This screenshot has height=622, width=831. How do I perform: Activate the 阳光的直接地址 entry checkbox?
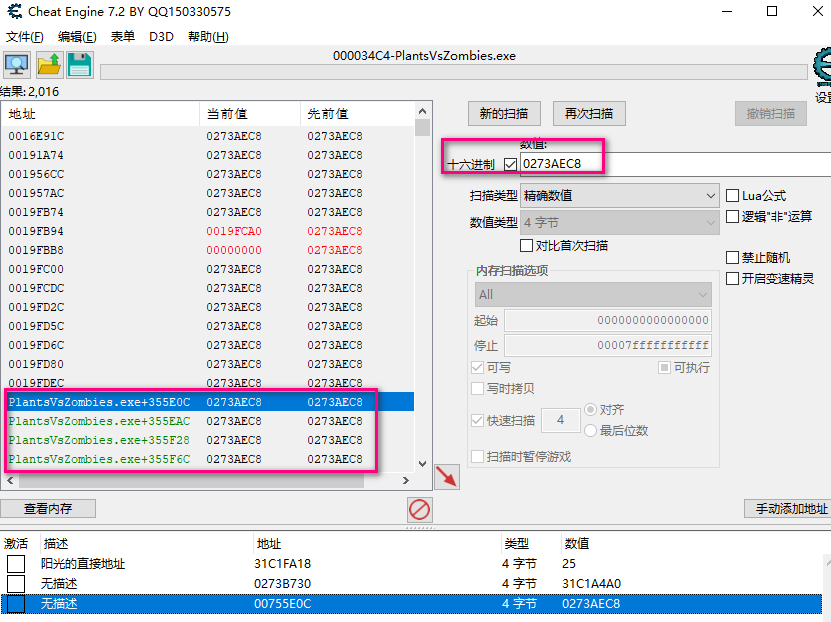point(16,564)
